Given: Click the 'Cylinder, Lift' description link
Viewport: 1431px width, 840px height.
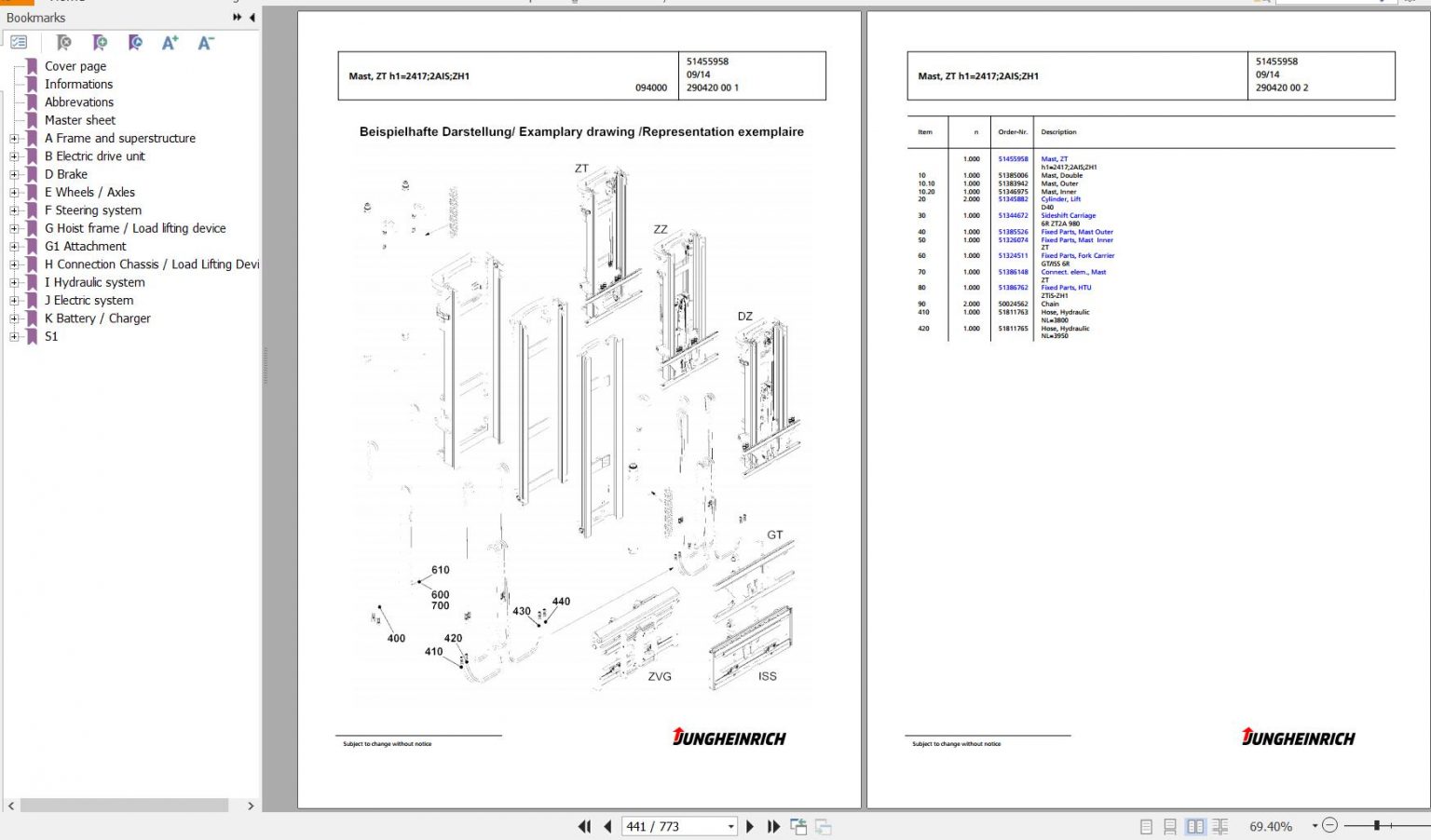Looking at the screenshot, I should coord(1060,199).
